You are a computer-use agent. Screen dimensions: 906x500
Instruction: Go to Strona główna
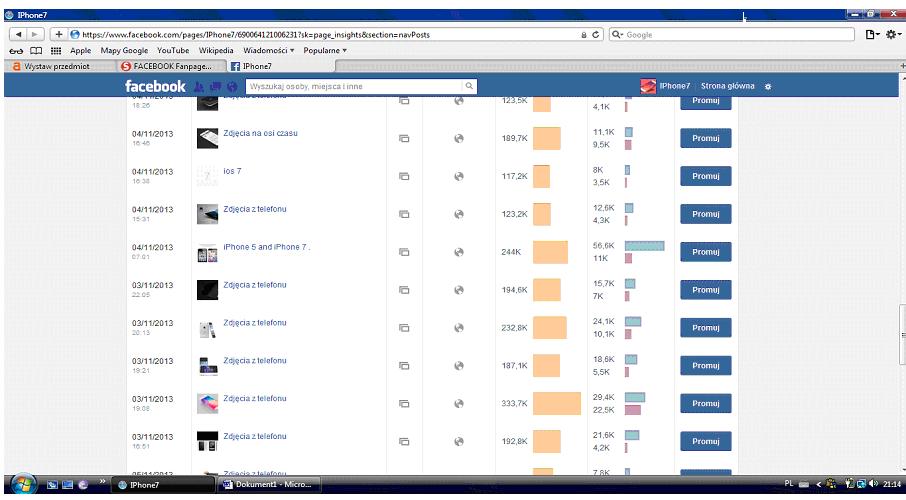(x=727, y=86)
